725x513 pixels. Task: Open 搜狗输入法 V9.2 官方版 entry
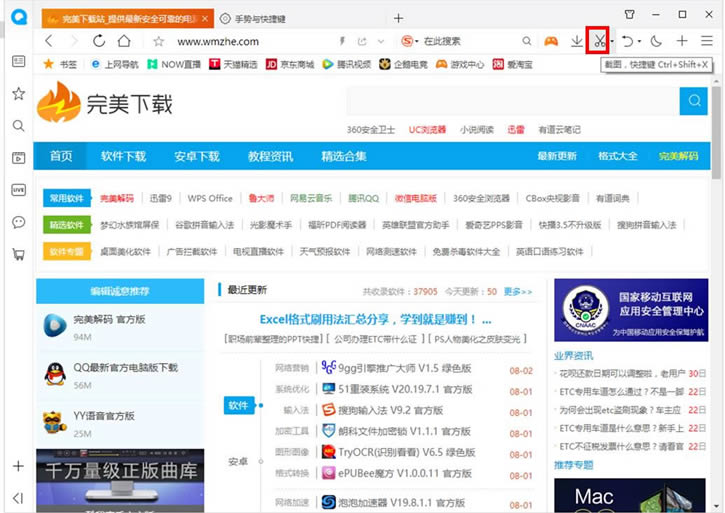pyautogui.click(x=391, y=410)
